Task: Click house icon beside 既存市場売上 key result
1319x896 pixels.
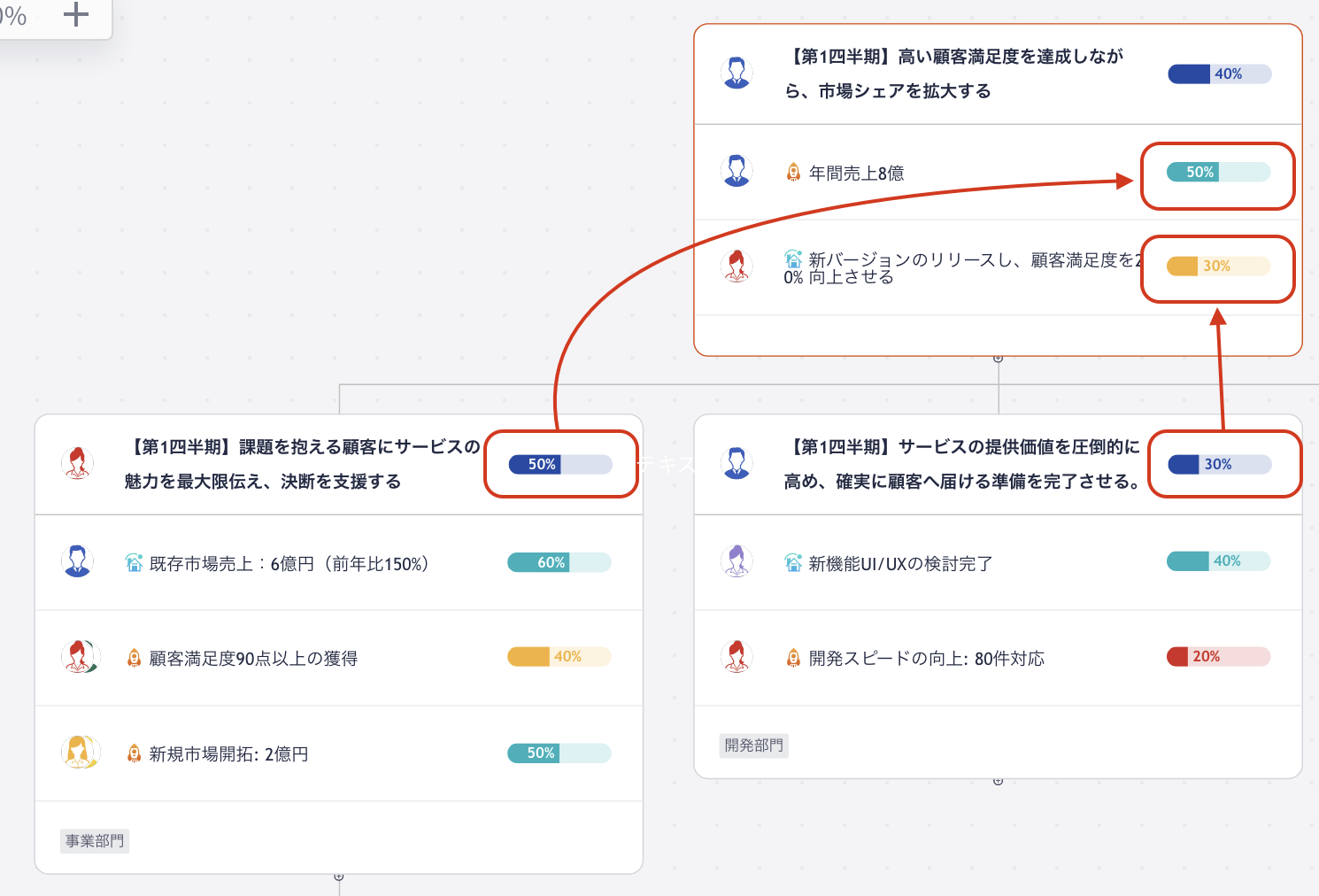Action: point(134,562)
